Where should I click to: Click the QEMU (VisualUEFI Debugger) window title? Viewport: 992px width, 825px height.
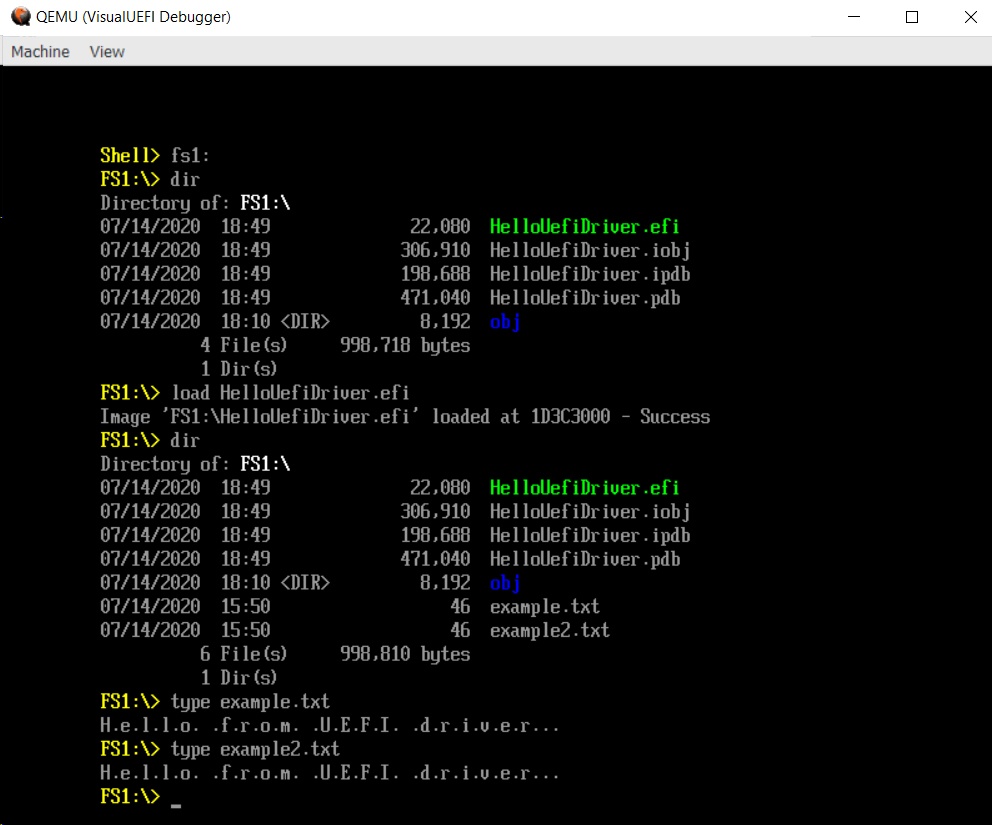pos(133,16)
